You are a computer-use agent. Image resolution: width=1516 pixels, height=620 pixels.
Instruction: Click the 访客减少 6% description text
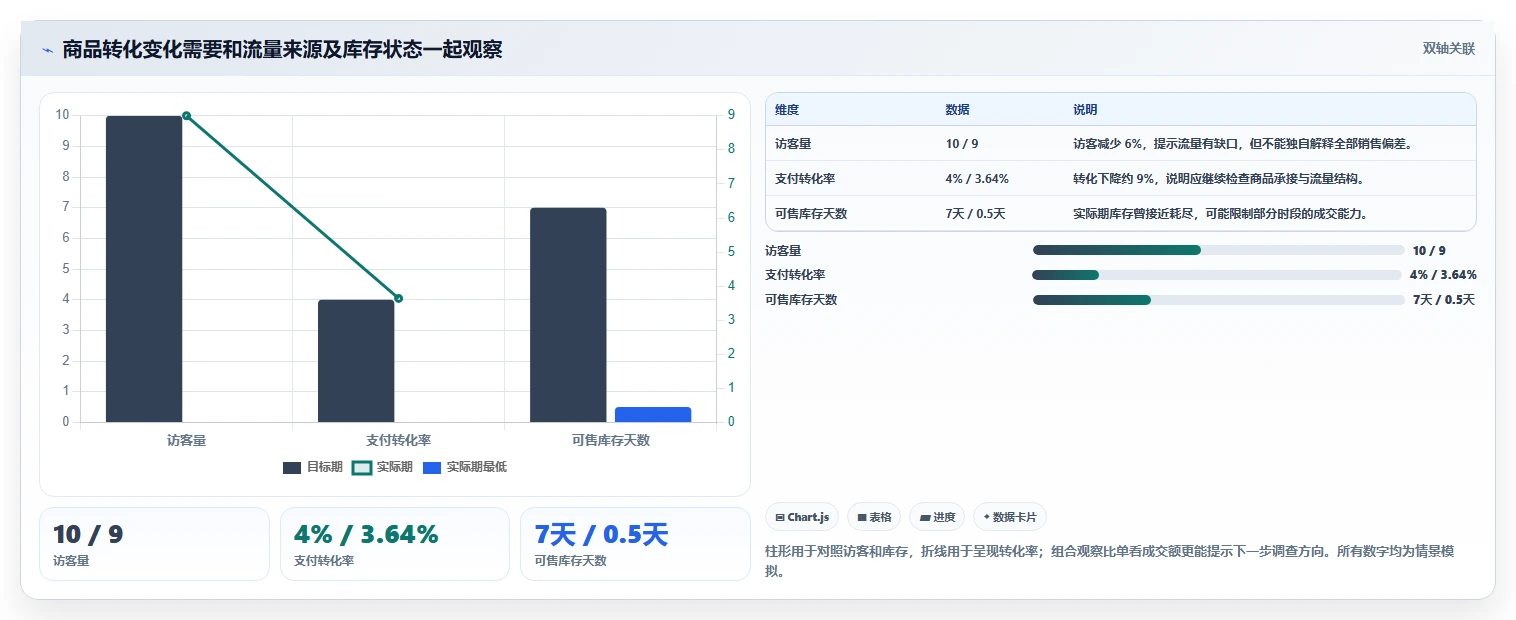[1242, 144]
